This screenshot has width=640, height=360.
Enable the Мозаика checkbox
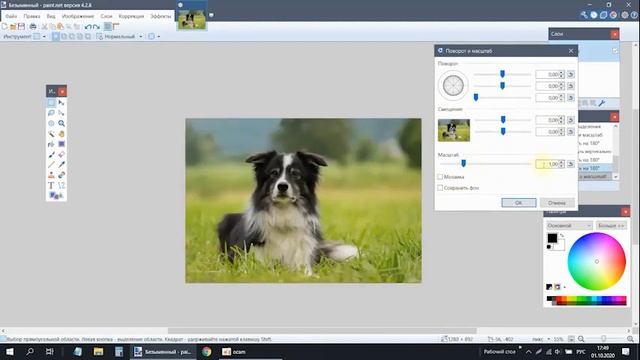pos(440,177)
